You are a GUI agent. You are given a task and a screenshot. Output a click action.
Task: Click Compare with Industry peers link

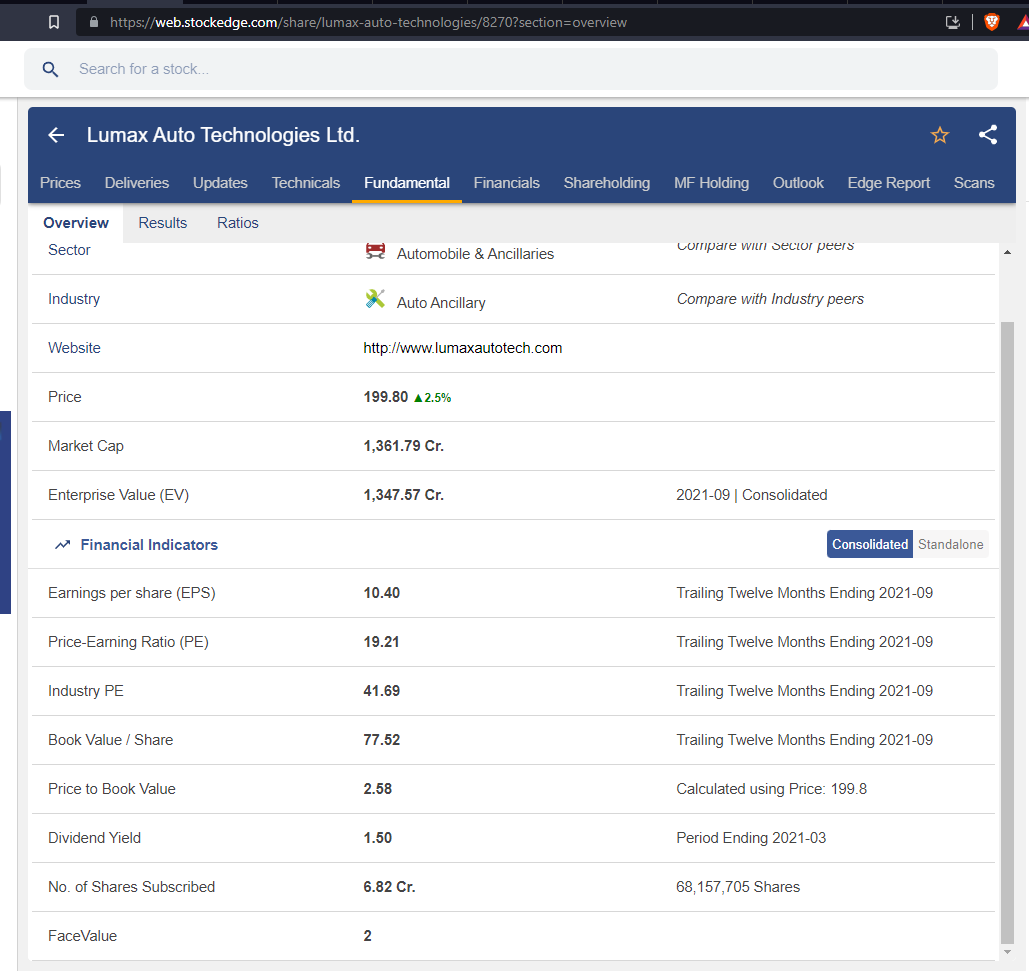(770, 299)
